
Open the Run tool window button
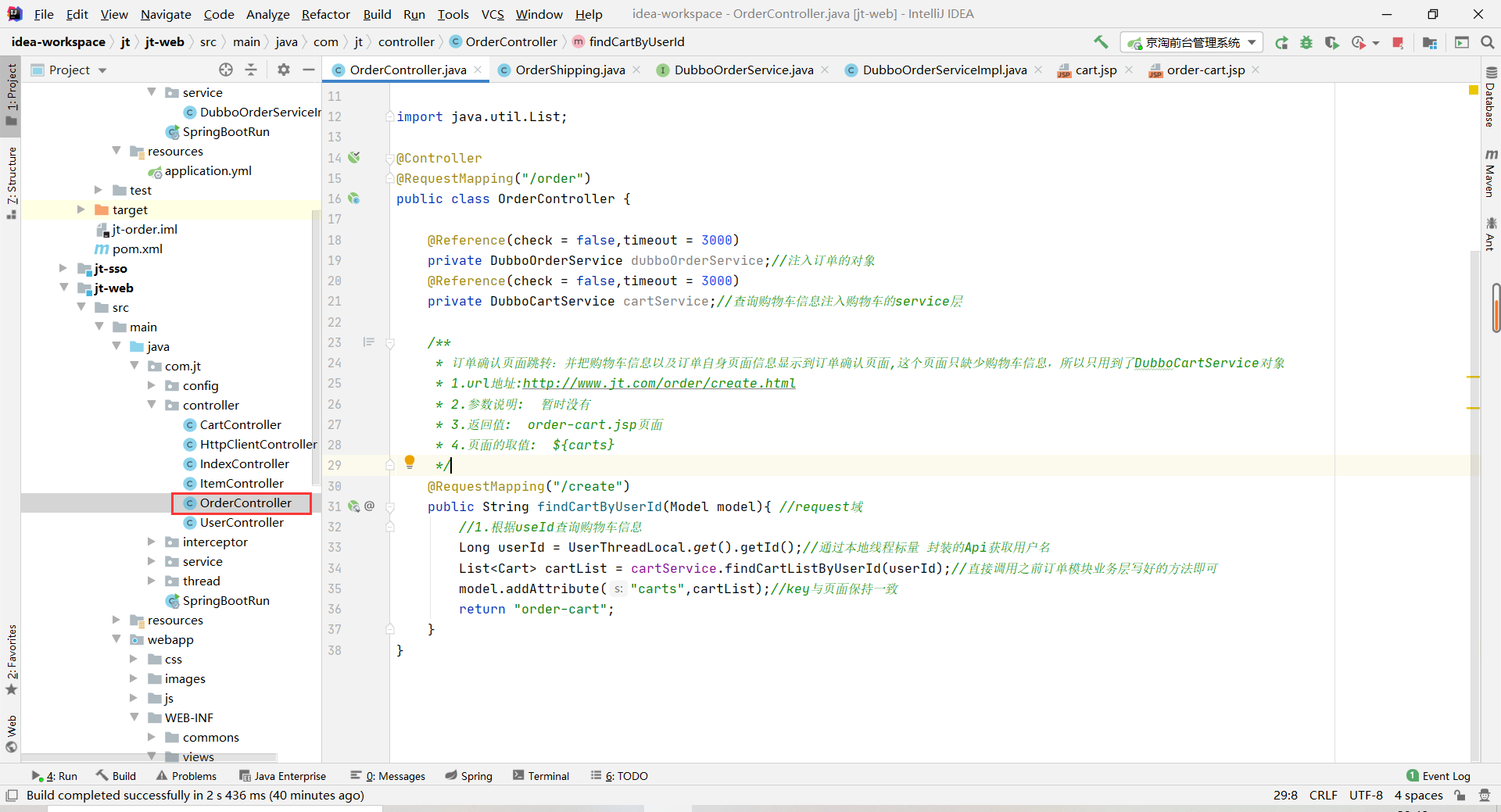tap(55, 776)
